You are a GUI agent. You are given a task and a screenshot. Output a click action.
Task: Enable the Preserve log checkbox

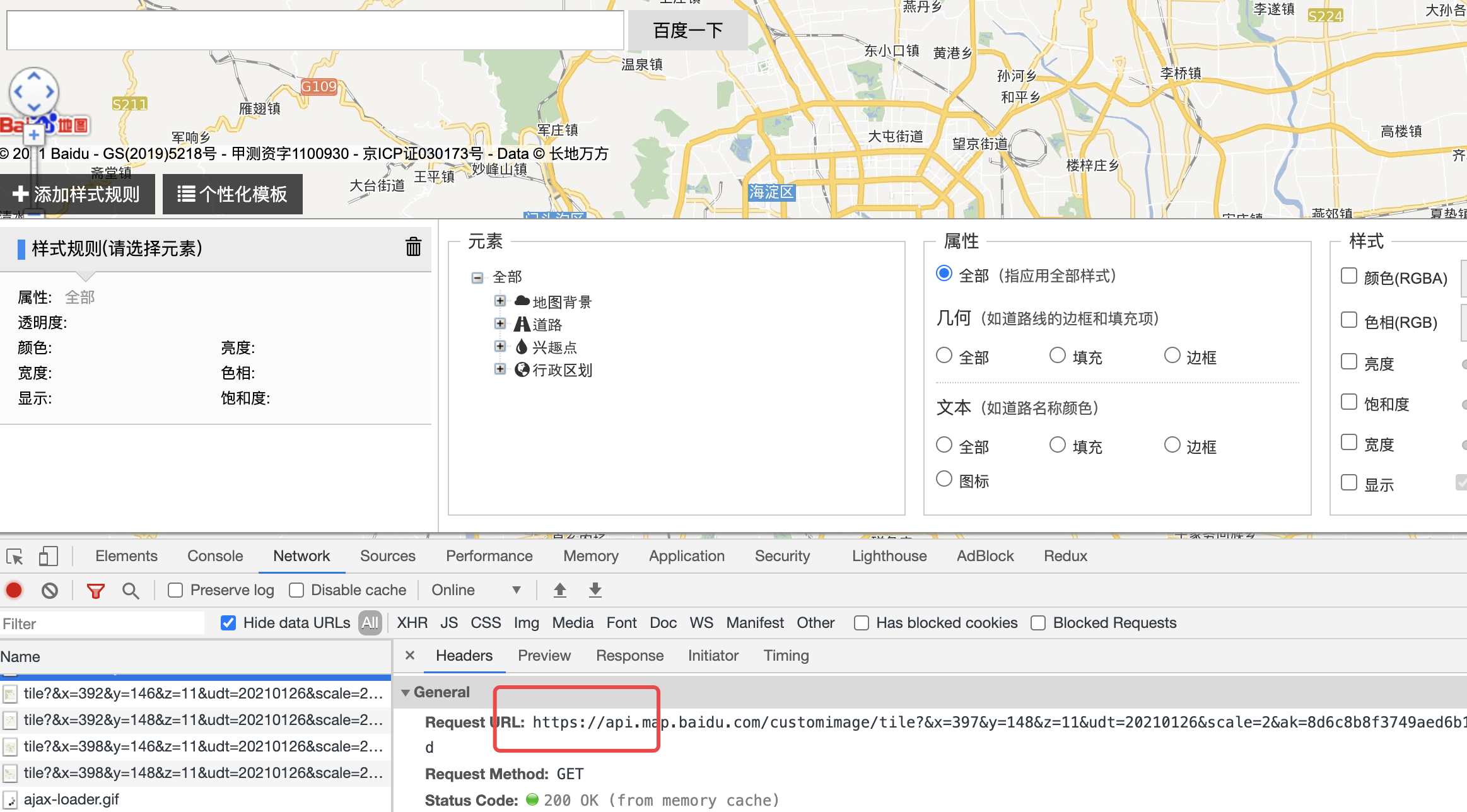coord(175,590)
